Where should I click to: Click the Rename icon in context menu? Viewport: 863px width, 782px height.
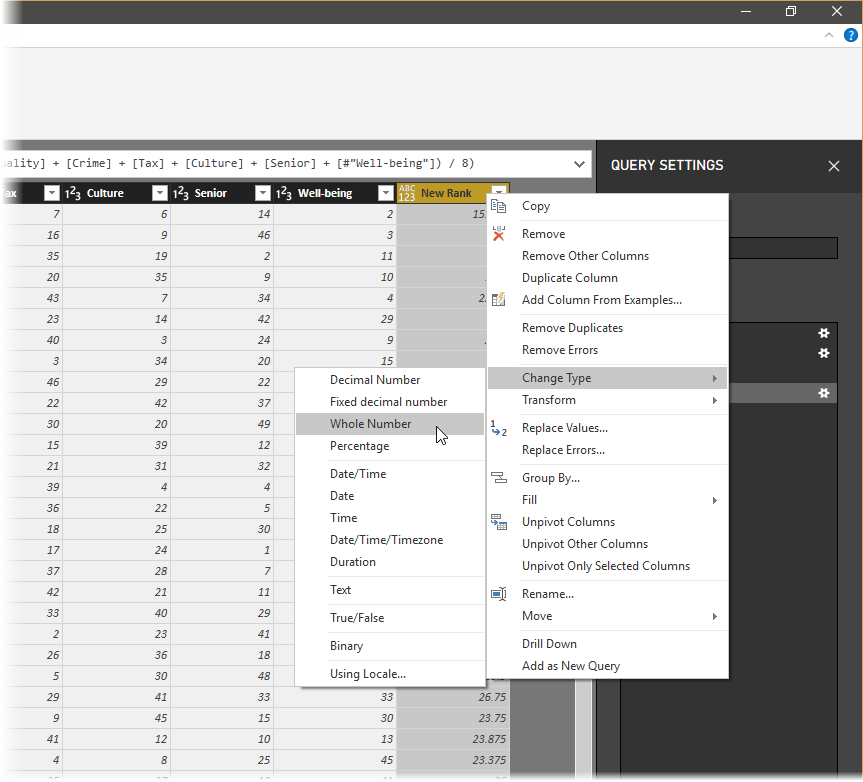[x=499, y=594]
